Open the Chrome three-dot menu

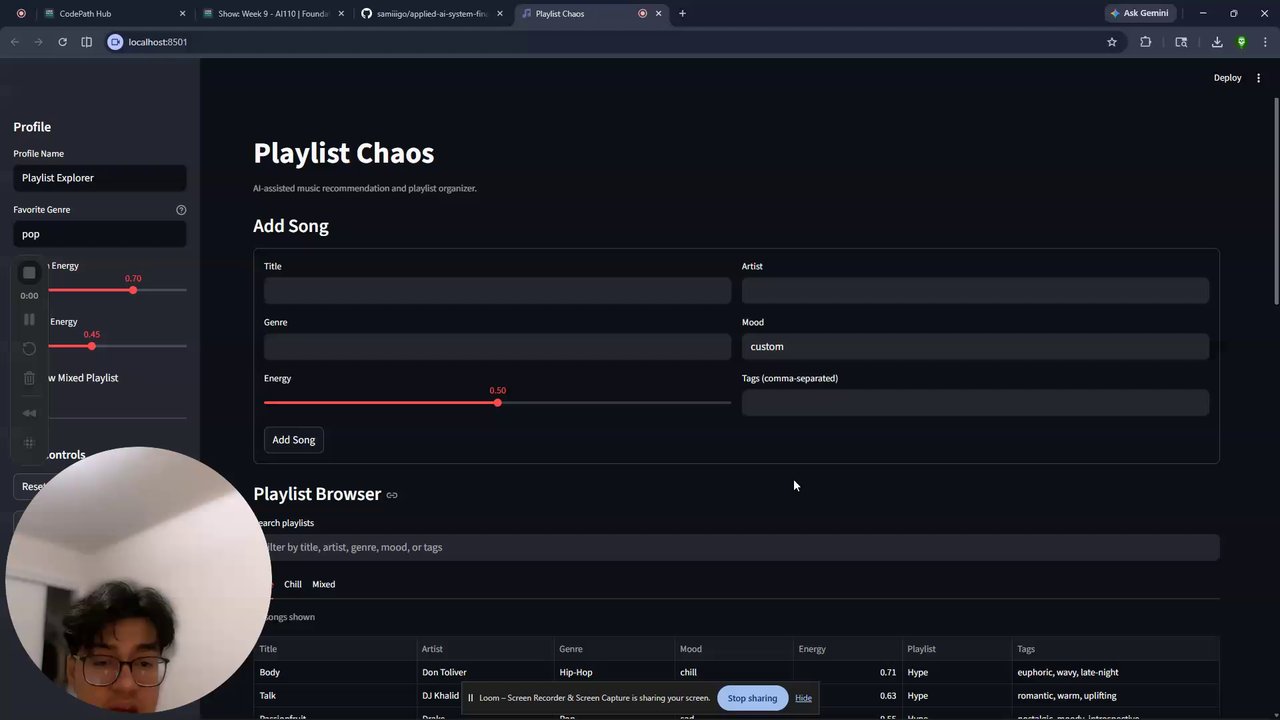click(1264, 42)
